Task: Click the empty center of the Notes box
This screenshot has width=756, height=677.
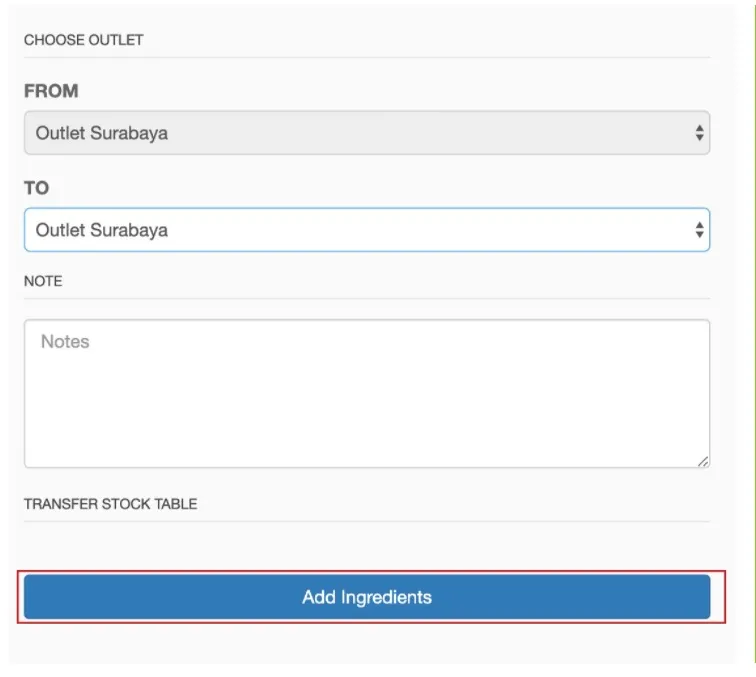Action: pyautogui.click(x=367, y=393)
